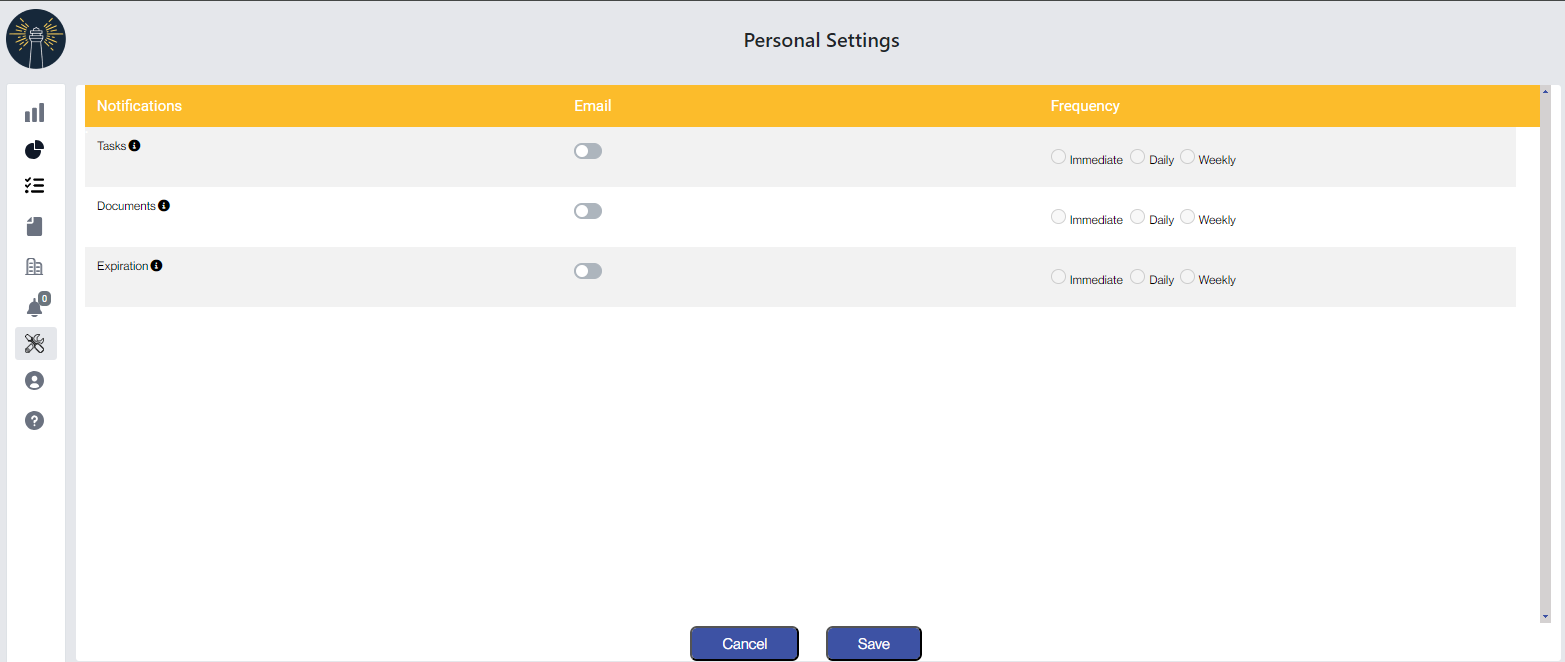Open the bar chart dashboard icon
The width and height of the screenshot is (1565, 662).
[35, 113]
